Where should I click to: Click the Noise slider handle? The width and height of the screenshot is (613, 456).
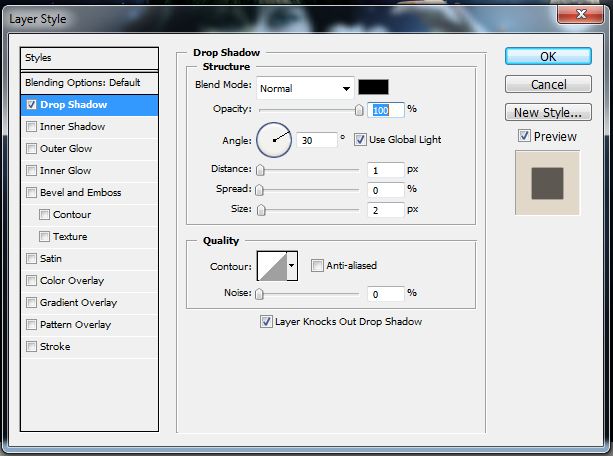tap(259, 294)
